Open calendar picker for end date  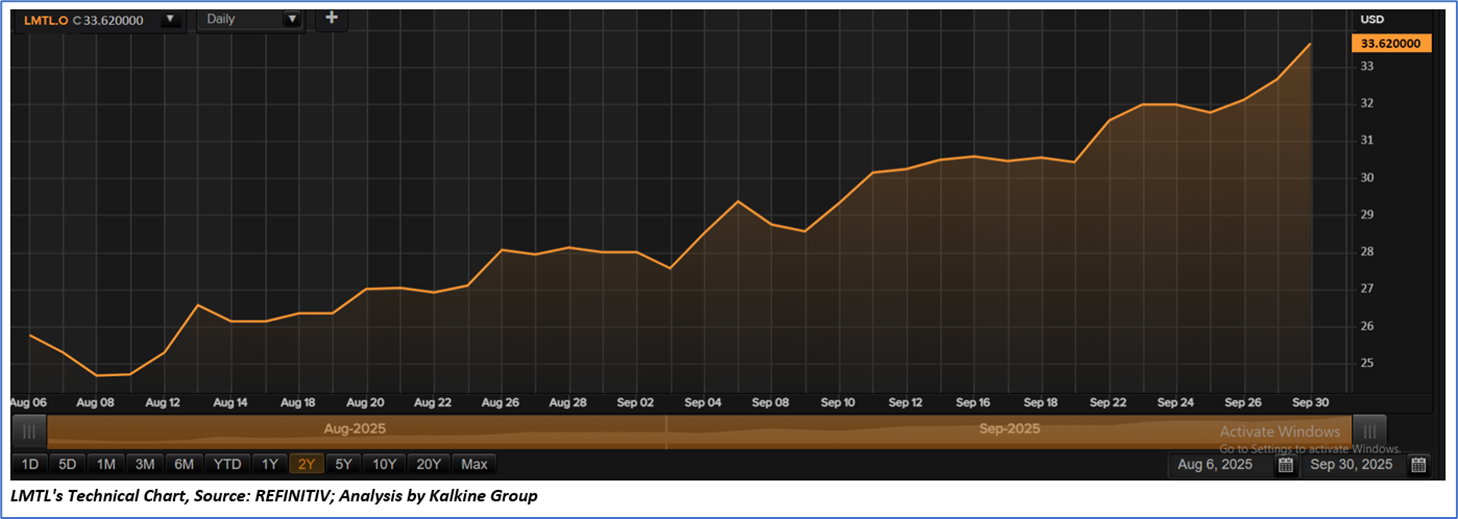tap(1418, 465)
